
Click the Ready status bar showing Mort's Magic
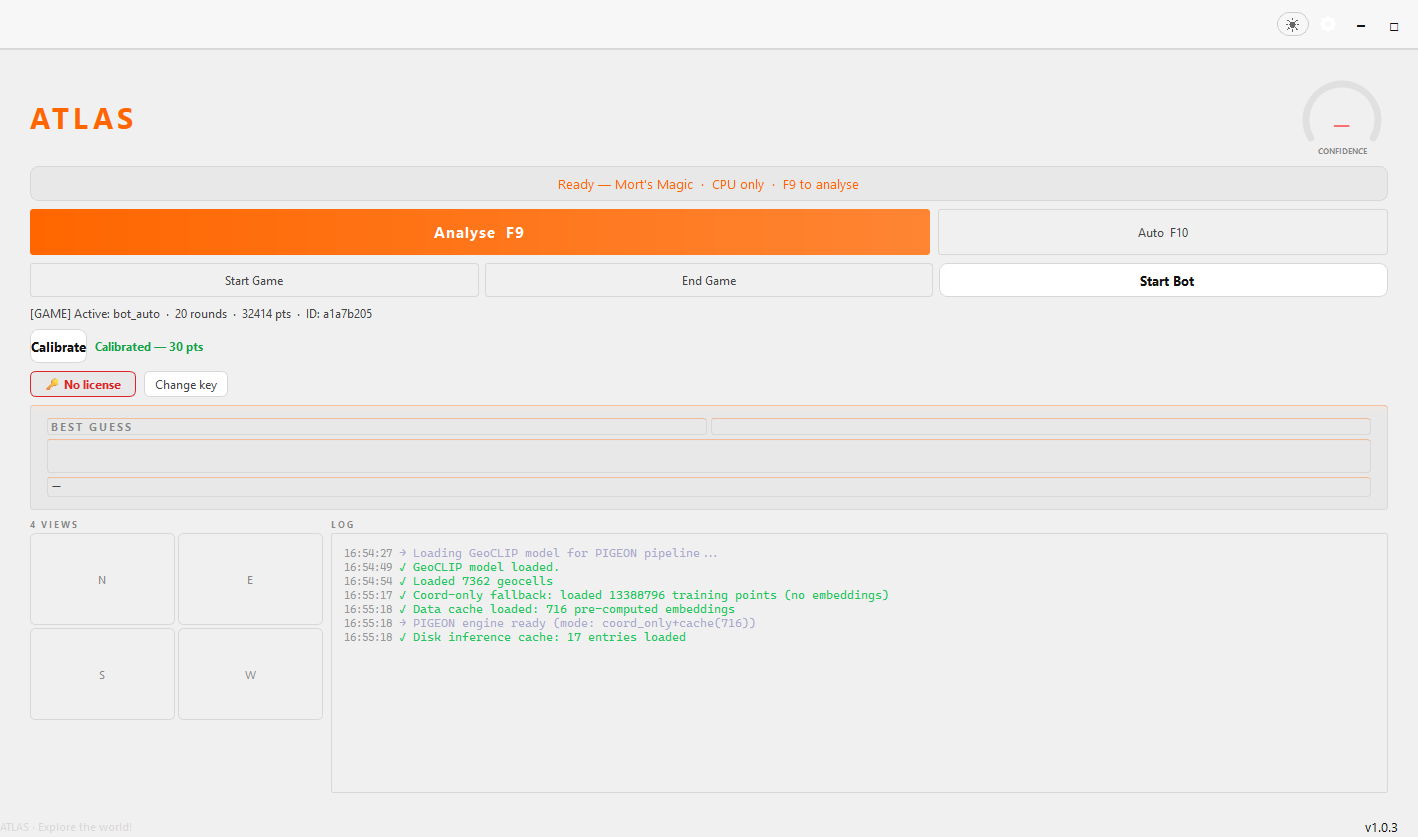(708, 184)
